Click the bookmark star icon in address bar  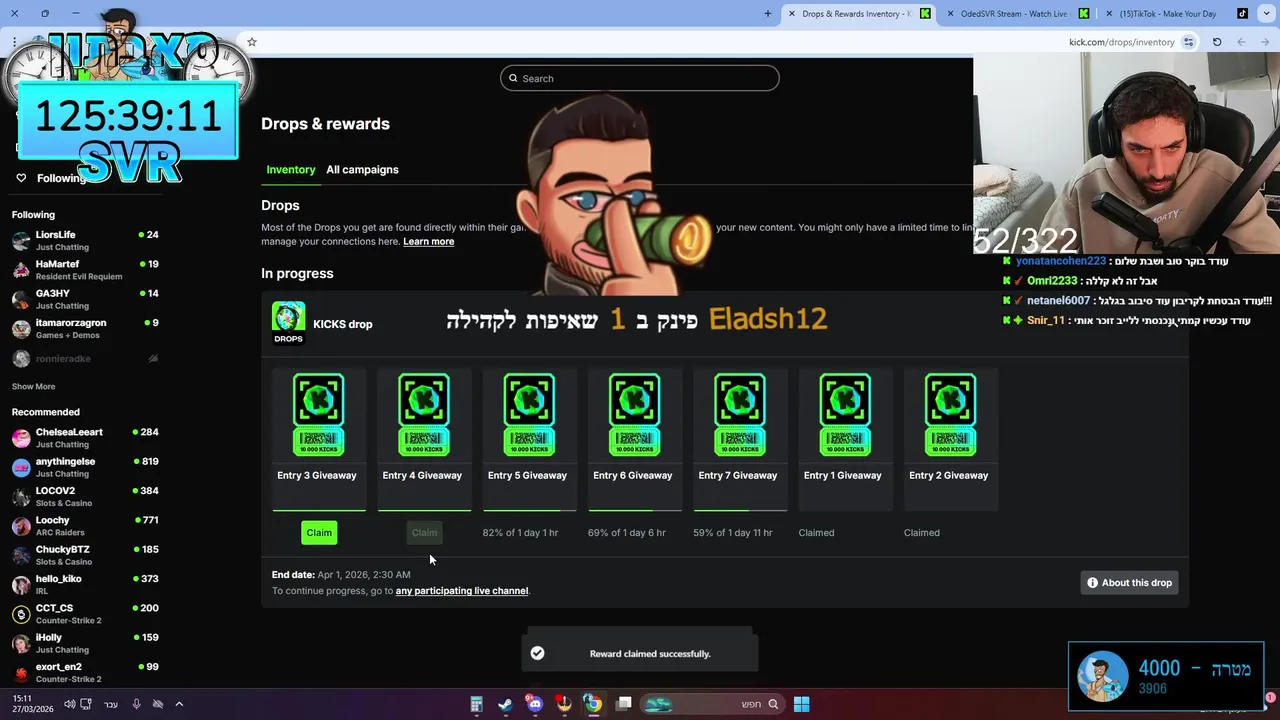[252, 42]
